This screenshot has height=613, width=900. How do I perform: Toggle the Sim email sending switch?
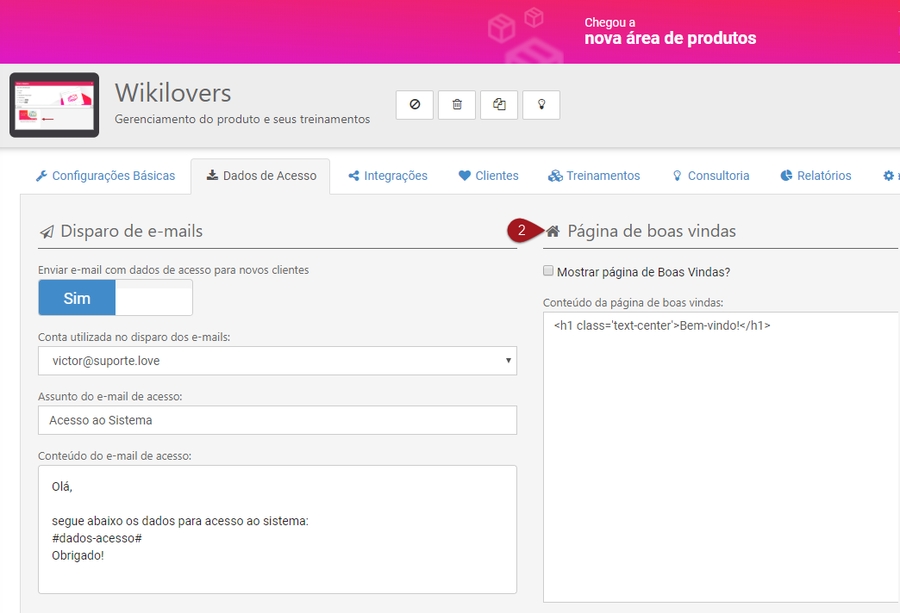click(115, 298)
